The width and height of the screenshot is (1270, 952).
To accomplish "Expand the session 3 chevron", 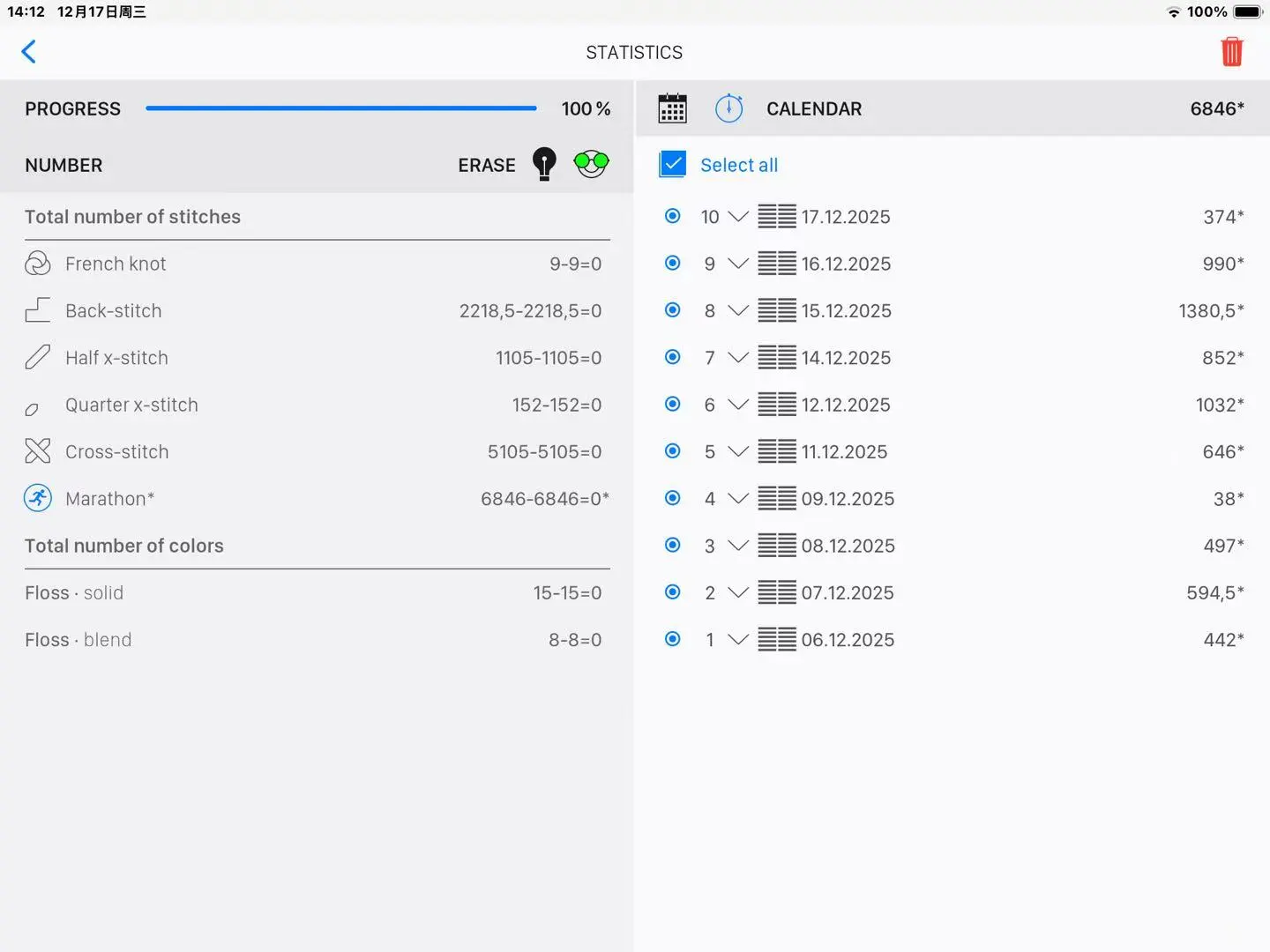I will (738, 546).
